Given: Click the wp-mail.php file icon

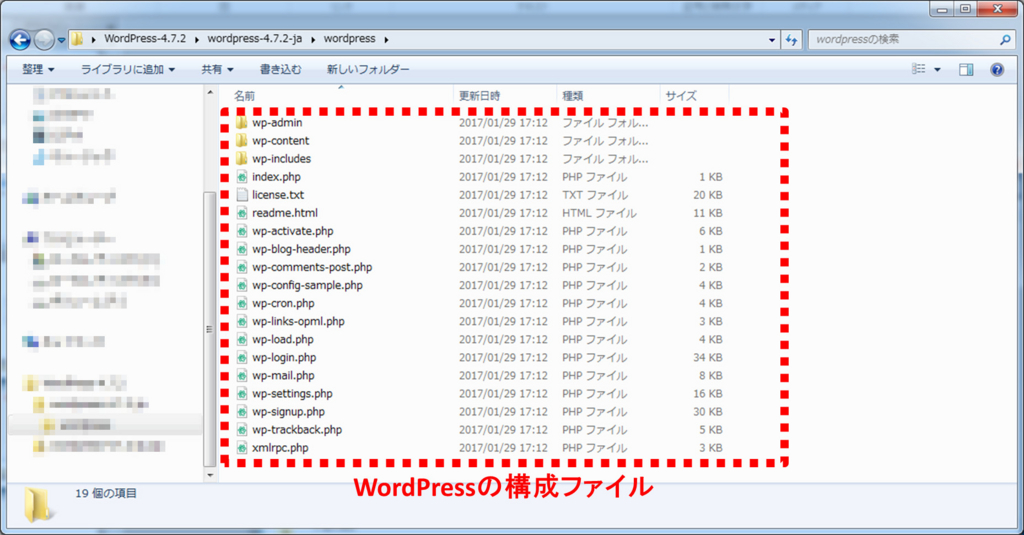Looking at the screenshot, I should click(242, 376).
